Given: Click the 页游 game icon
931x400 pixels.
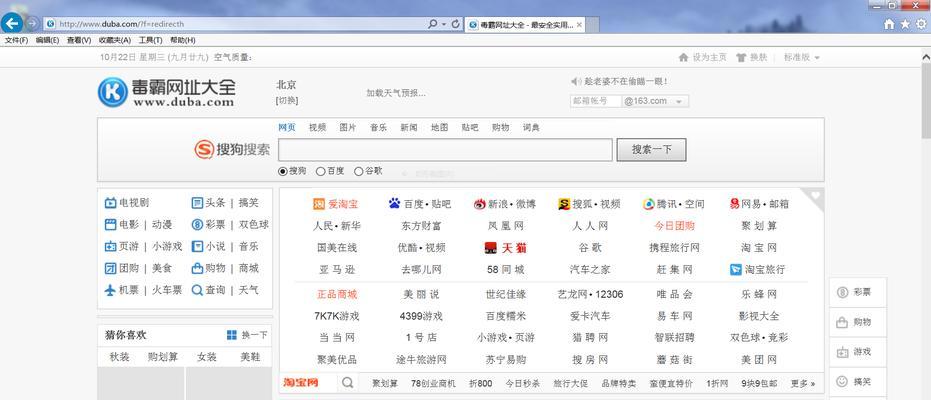Looking at the screenshot, I should coord(110,246).
